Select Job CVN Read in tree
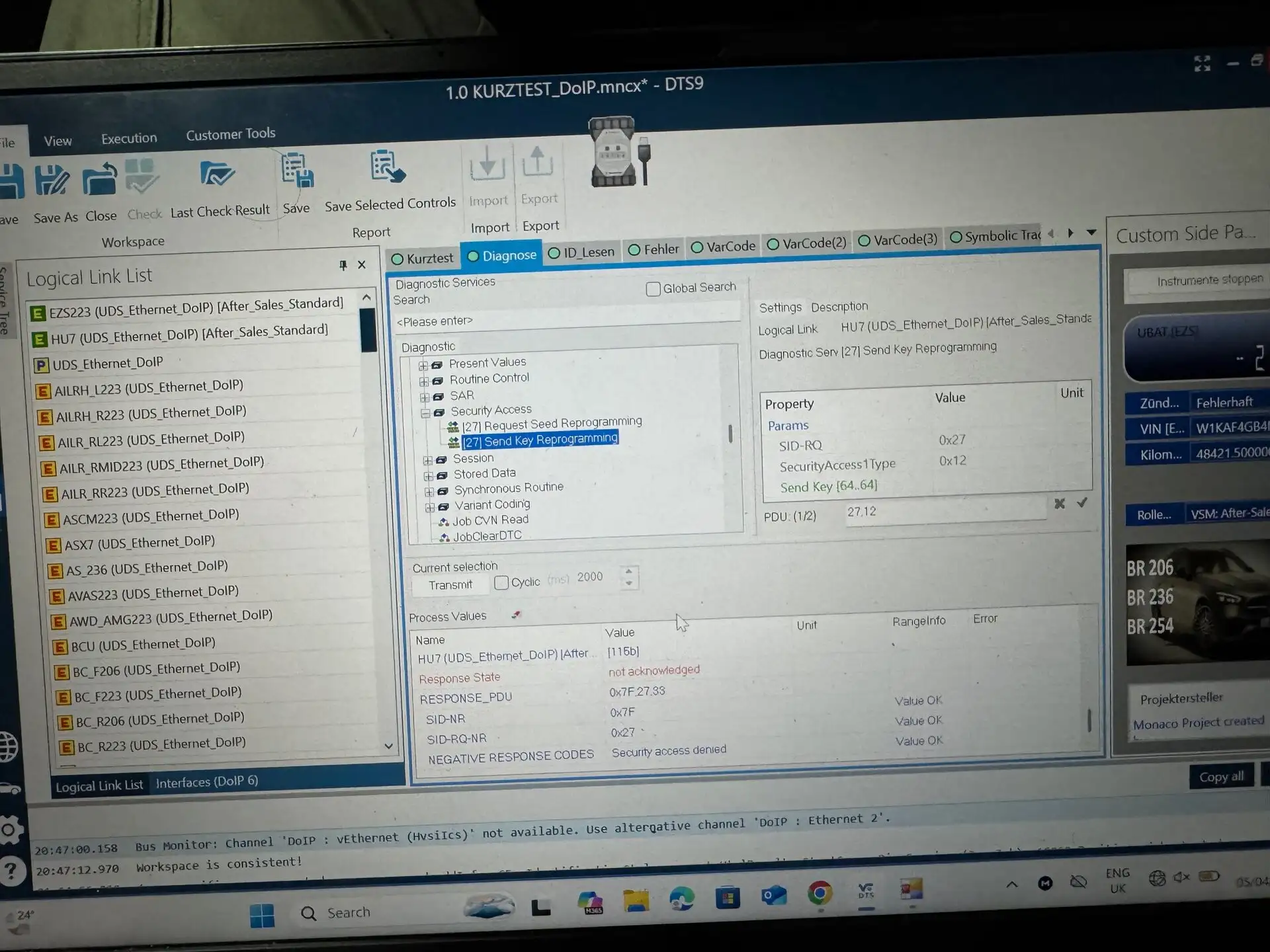The image size is (1270, 952). (x=490, y=520)
